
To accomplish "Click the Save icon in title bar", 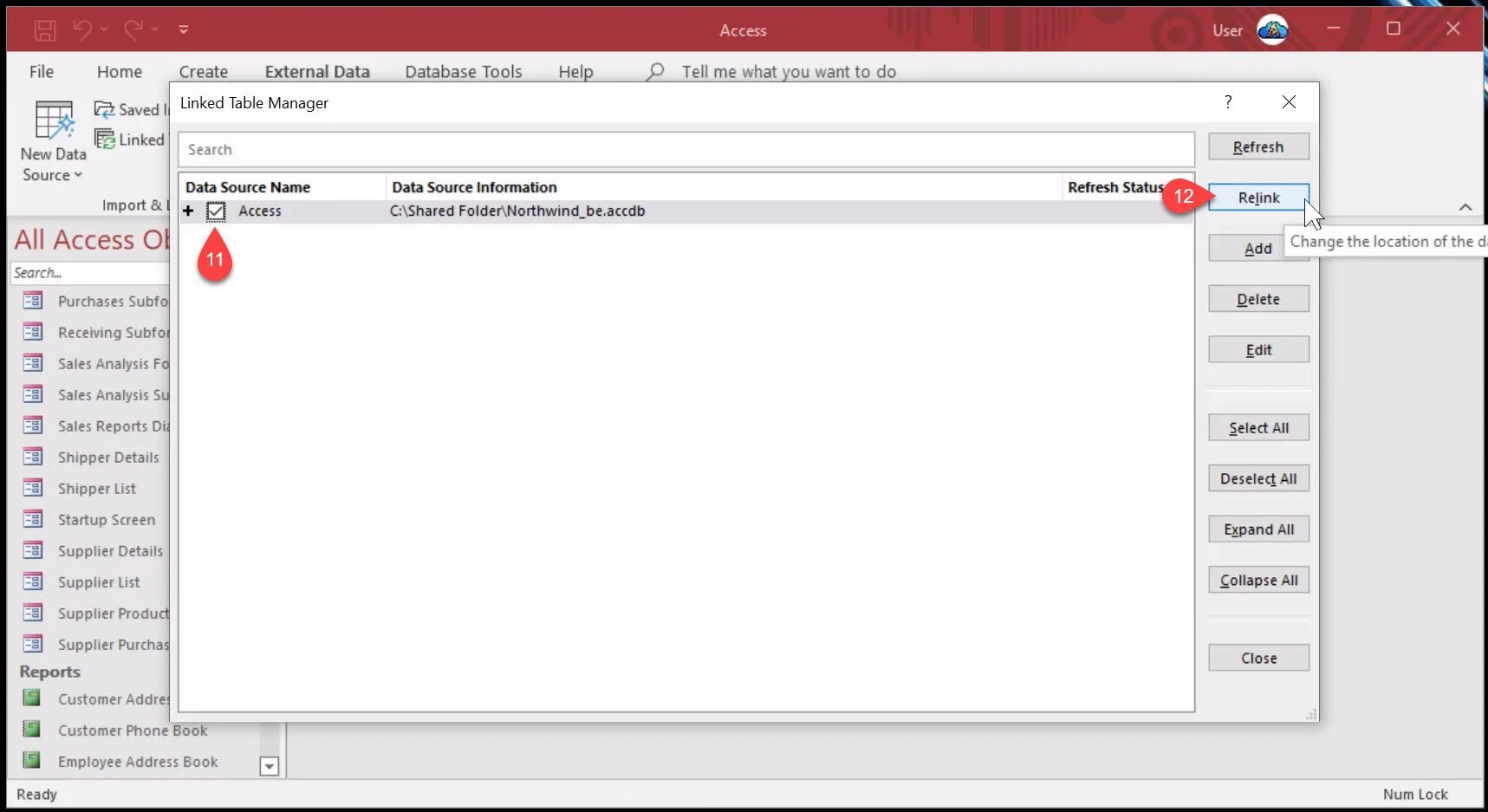I will click(45, 30).
